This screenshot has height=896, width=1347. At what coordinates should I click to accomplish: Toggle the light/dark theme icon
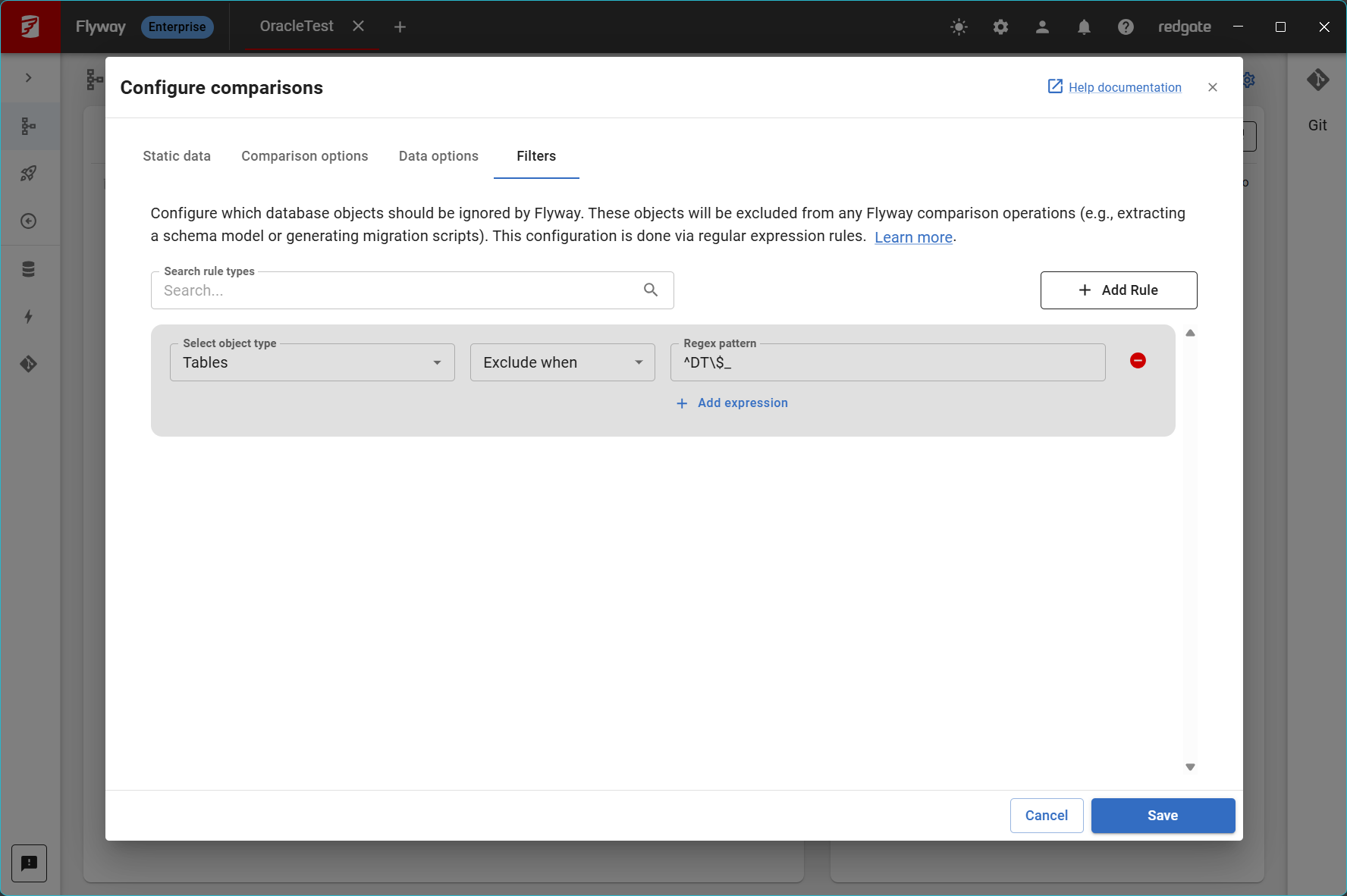(x=959, y=27)
